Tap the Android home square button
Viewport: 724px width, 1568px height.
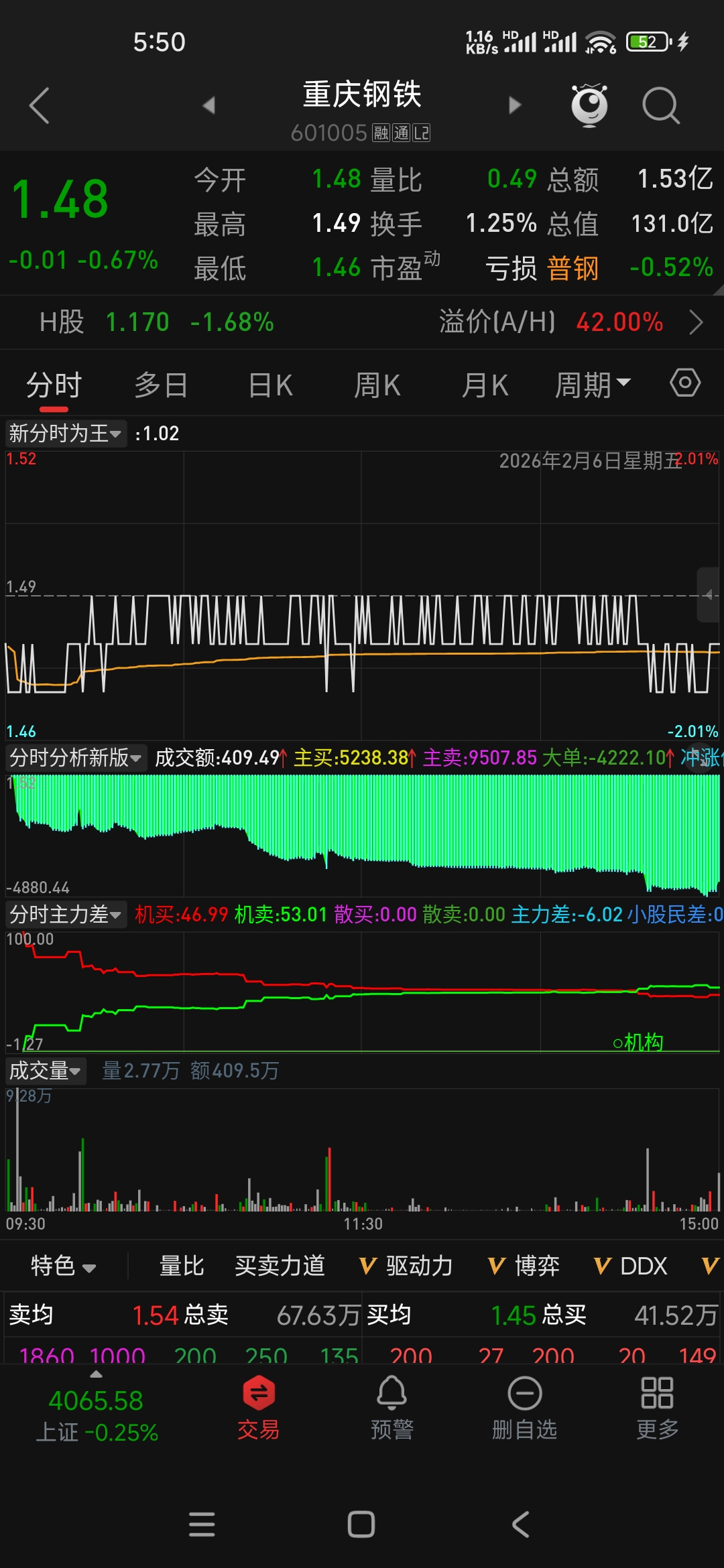point(361,1524)
